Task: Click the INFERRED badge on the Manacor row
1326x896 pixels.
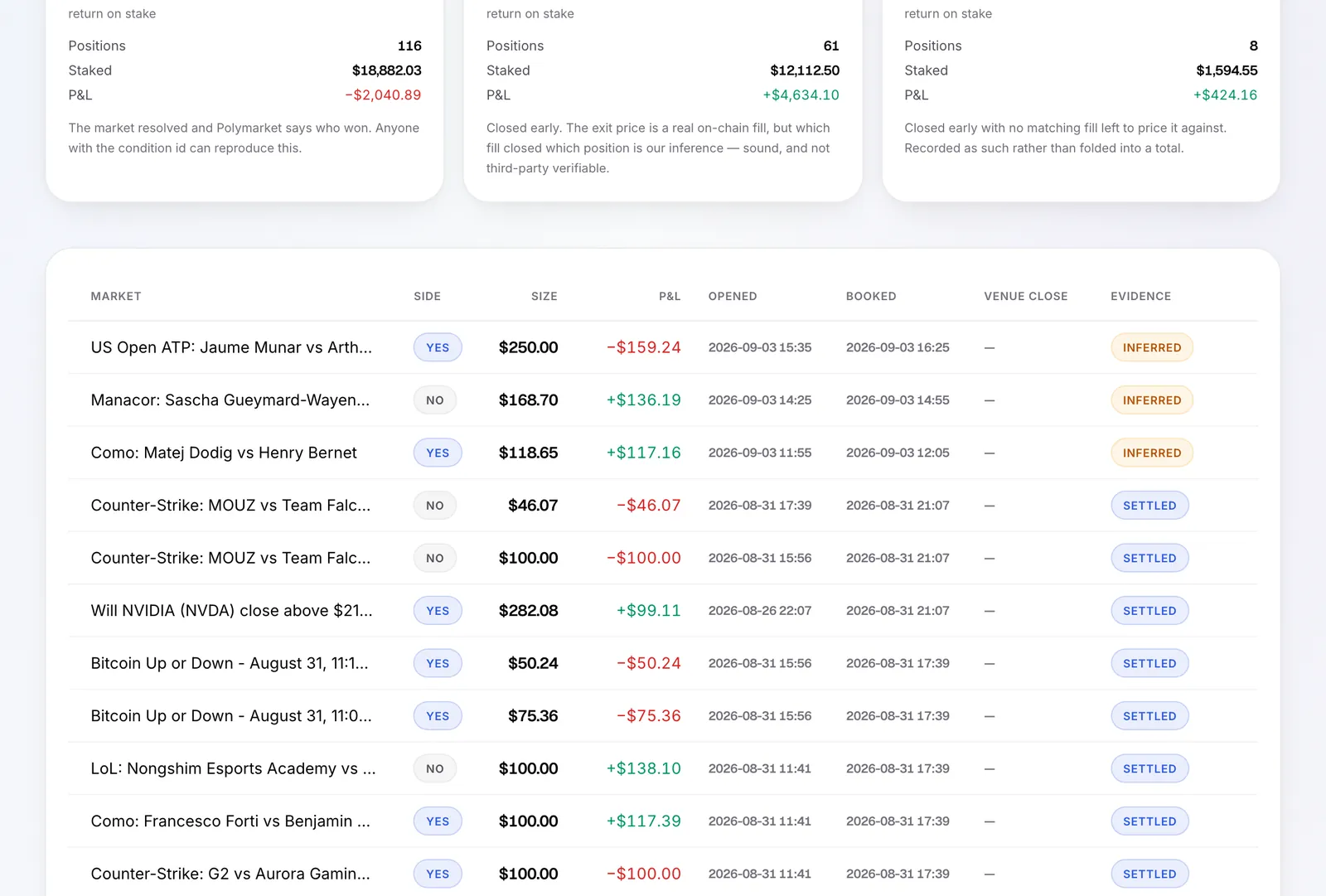Action: click(x=1152, y=400)
